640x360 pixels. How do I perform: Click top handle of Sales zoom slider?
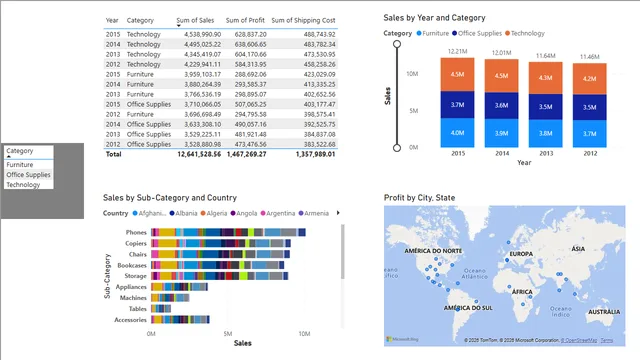(397, 44)
